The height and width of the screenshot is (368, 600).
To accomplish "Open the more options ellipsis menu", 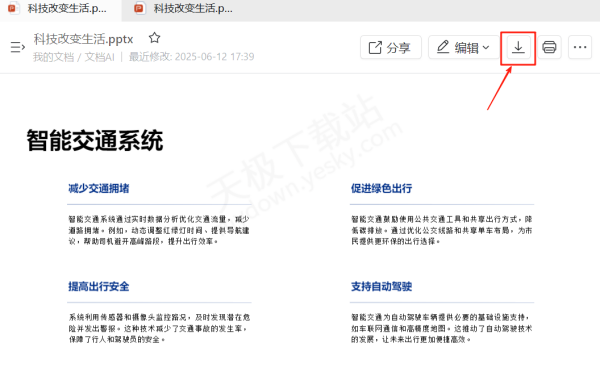I will tap(580, 47).
